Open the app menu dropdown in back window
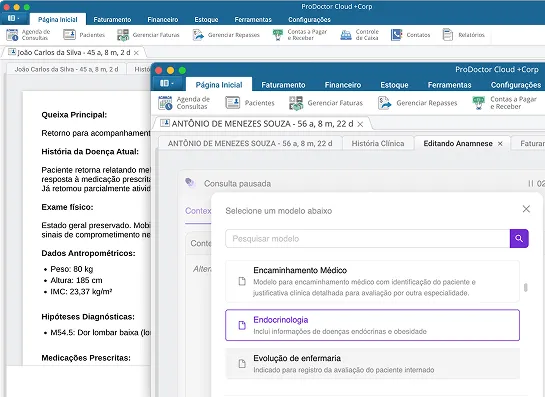Viewport: 545px width, 397px height. (x=14, y=18)
